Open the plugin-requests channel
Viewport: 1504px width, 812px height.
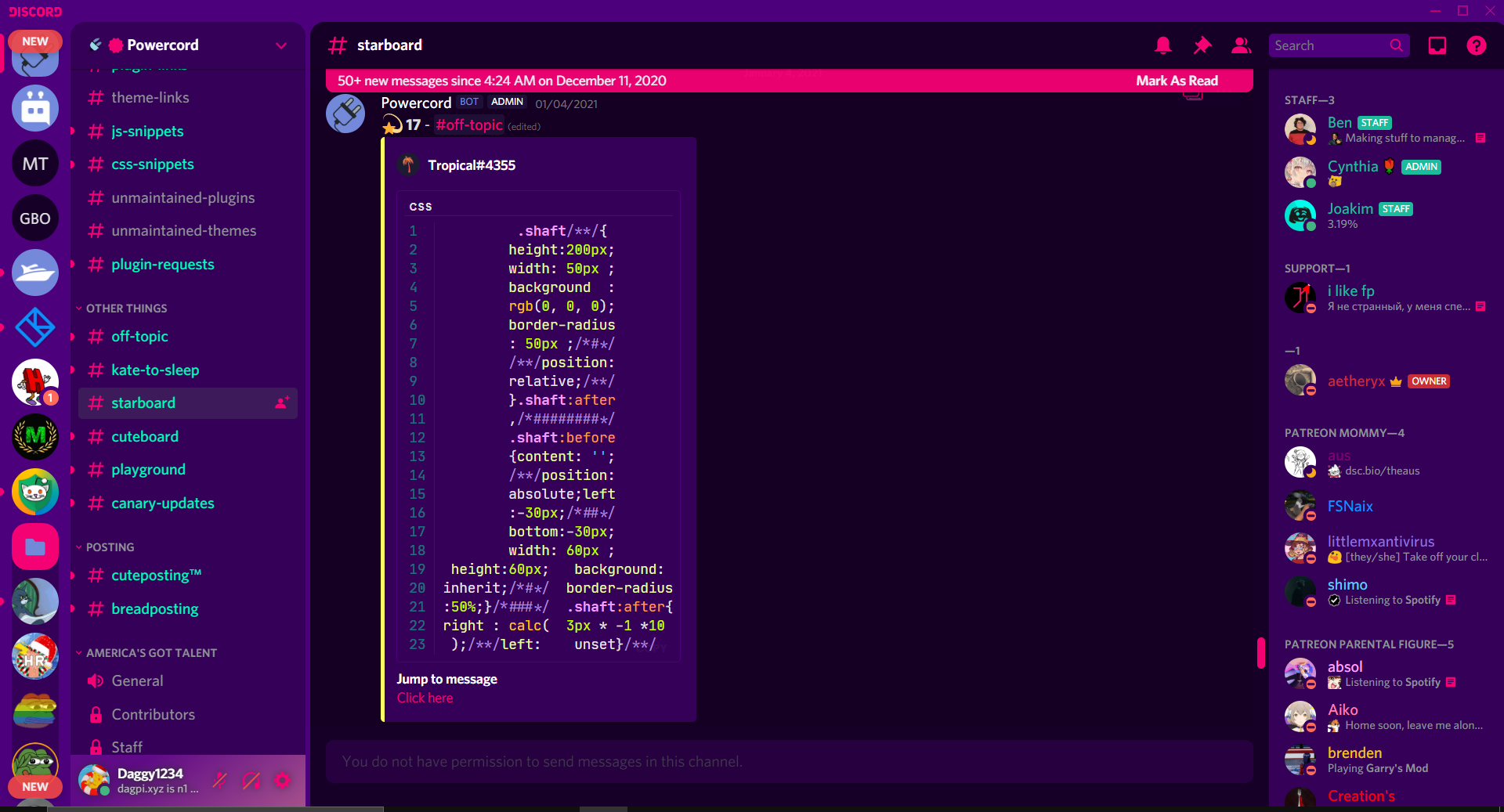(188, 265)
